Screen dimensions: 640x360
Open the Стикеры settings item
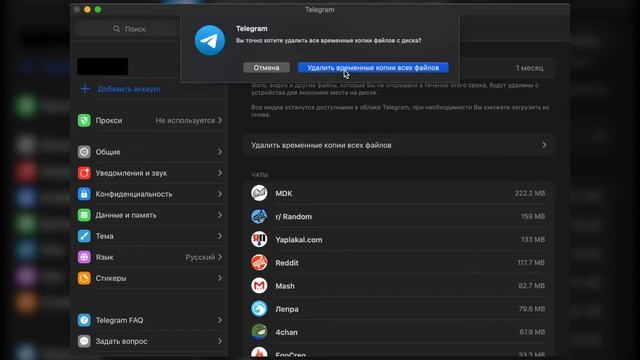[x=150, y=278]
